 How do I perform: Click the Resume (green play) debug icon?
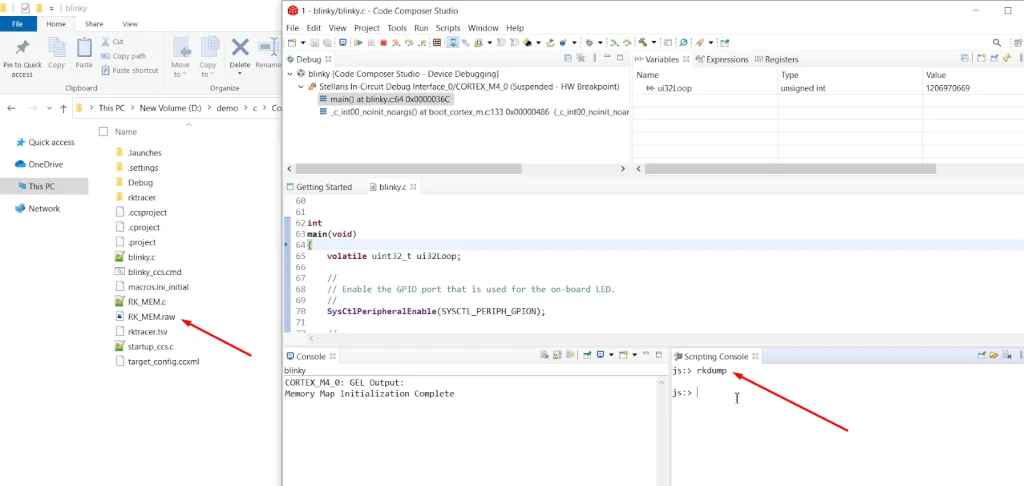click(x=358, y=42)
